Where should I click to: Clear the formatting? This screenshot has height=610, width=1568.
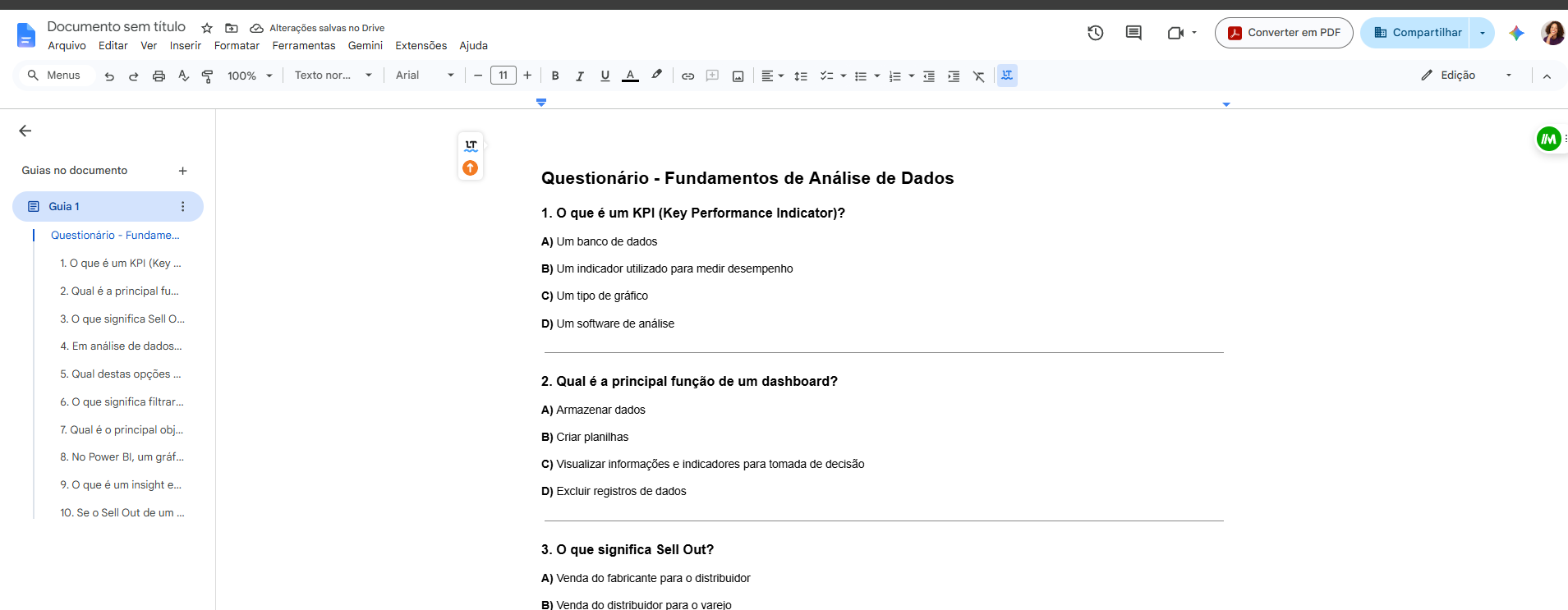pyautogui.click(x=979, y=76)
